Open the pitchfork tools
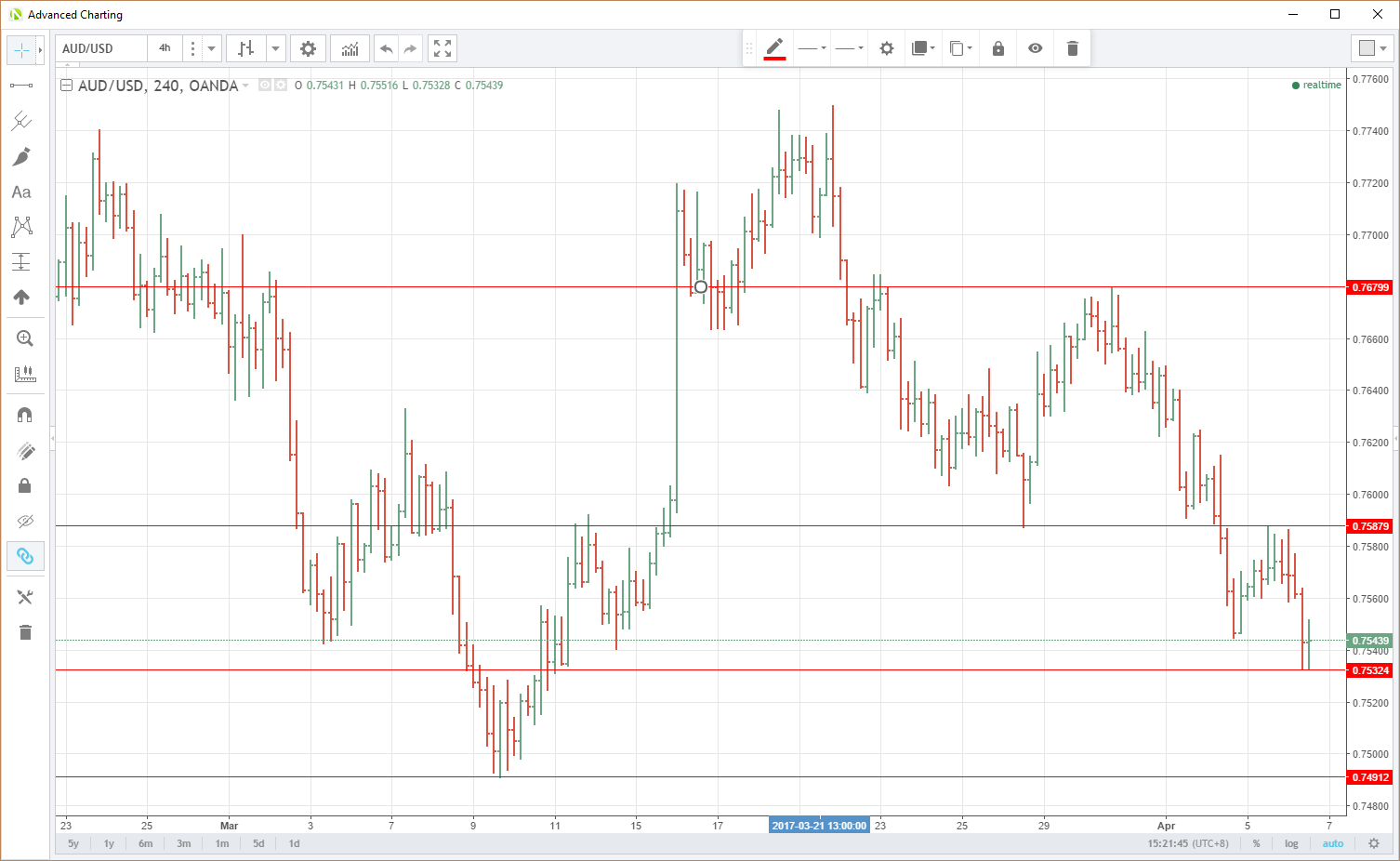This screenshot has height=861, width=1400. point(21,121)
